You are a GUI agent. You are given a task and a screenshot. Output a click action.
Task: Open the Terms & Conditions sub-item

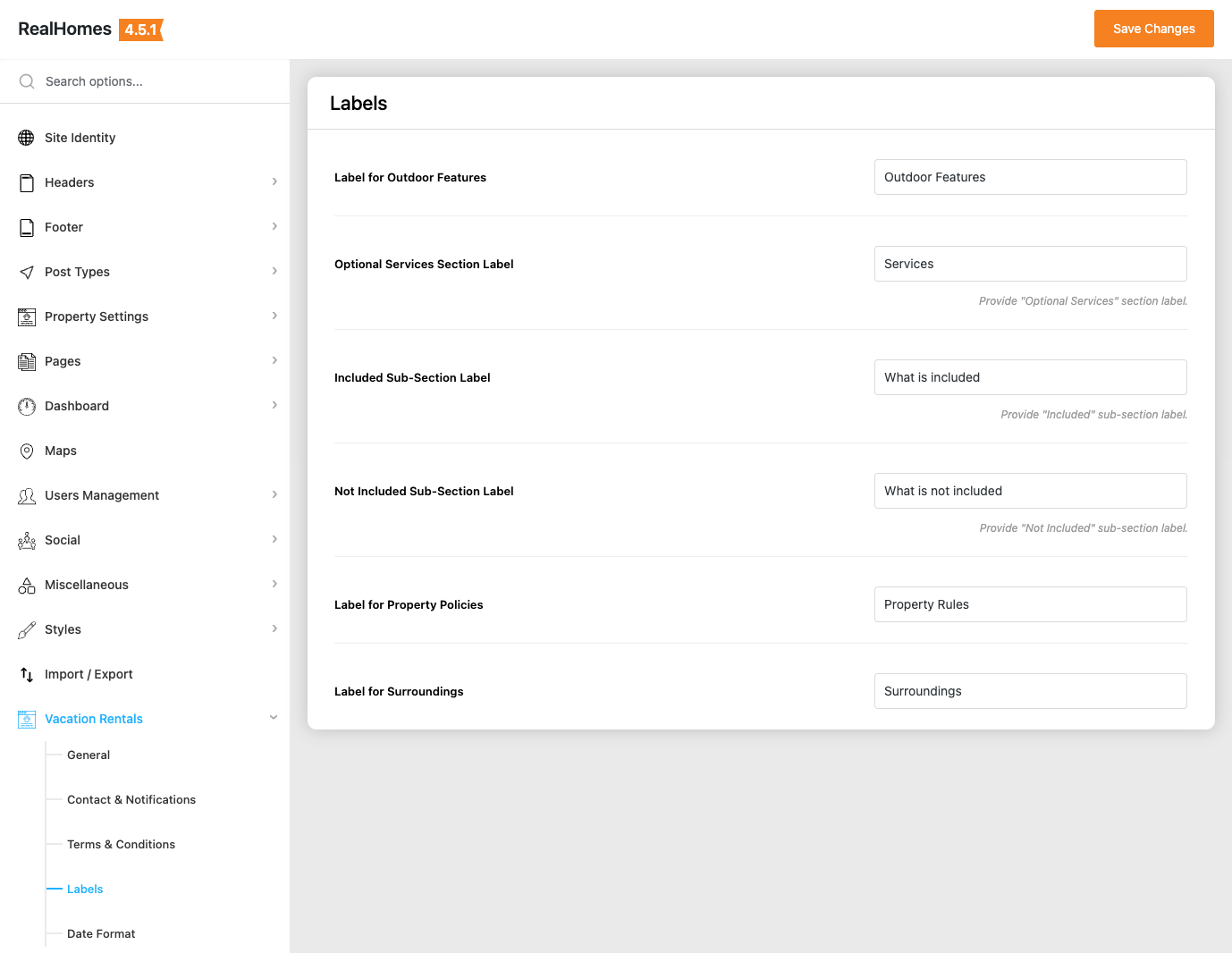tap(121, 844)
